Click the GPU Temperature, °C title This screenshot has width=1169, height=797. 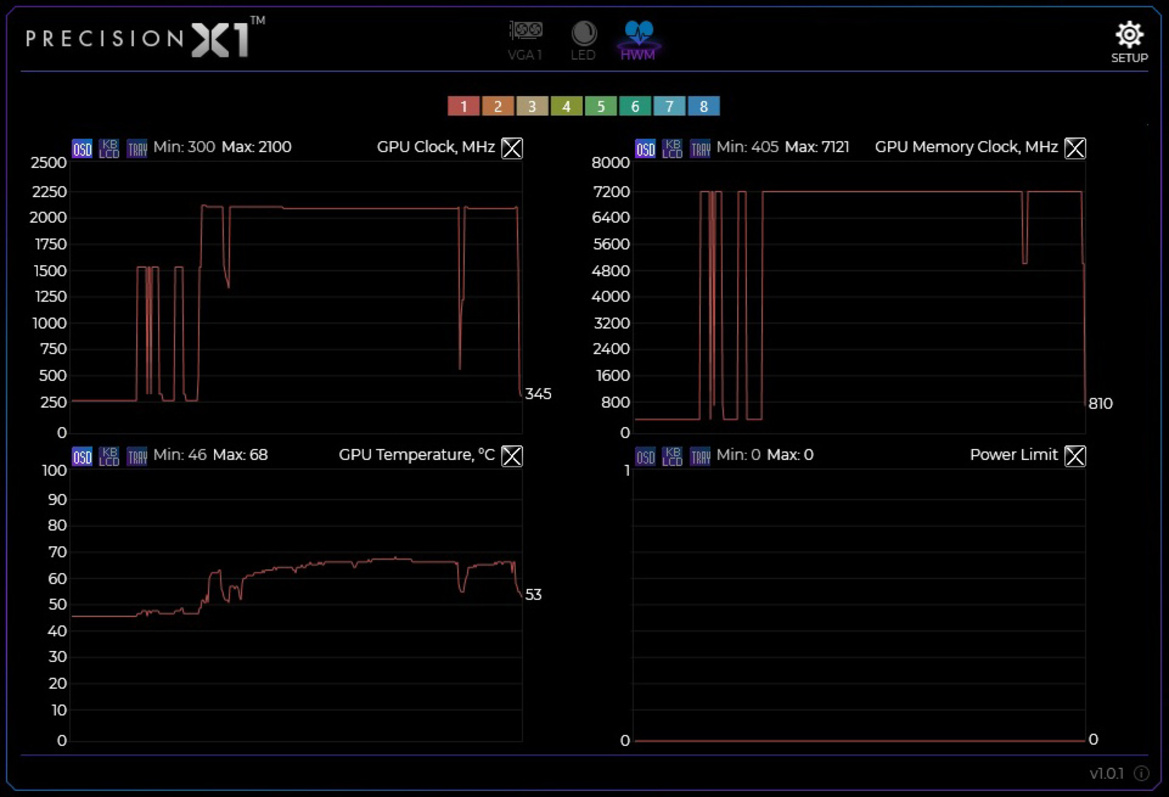click(417, 455)
